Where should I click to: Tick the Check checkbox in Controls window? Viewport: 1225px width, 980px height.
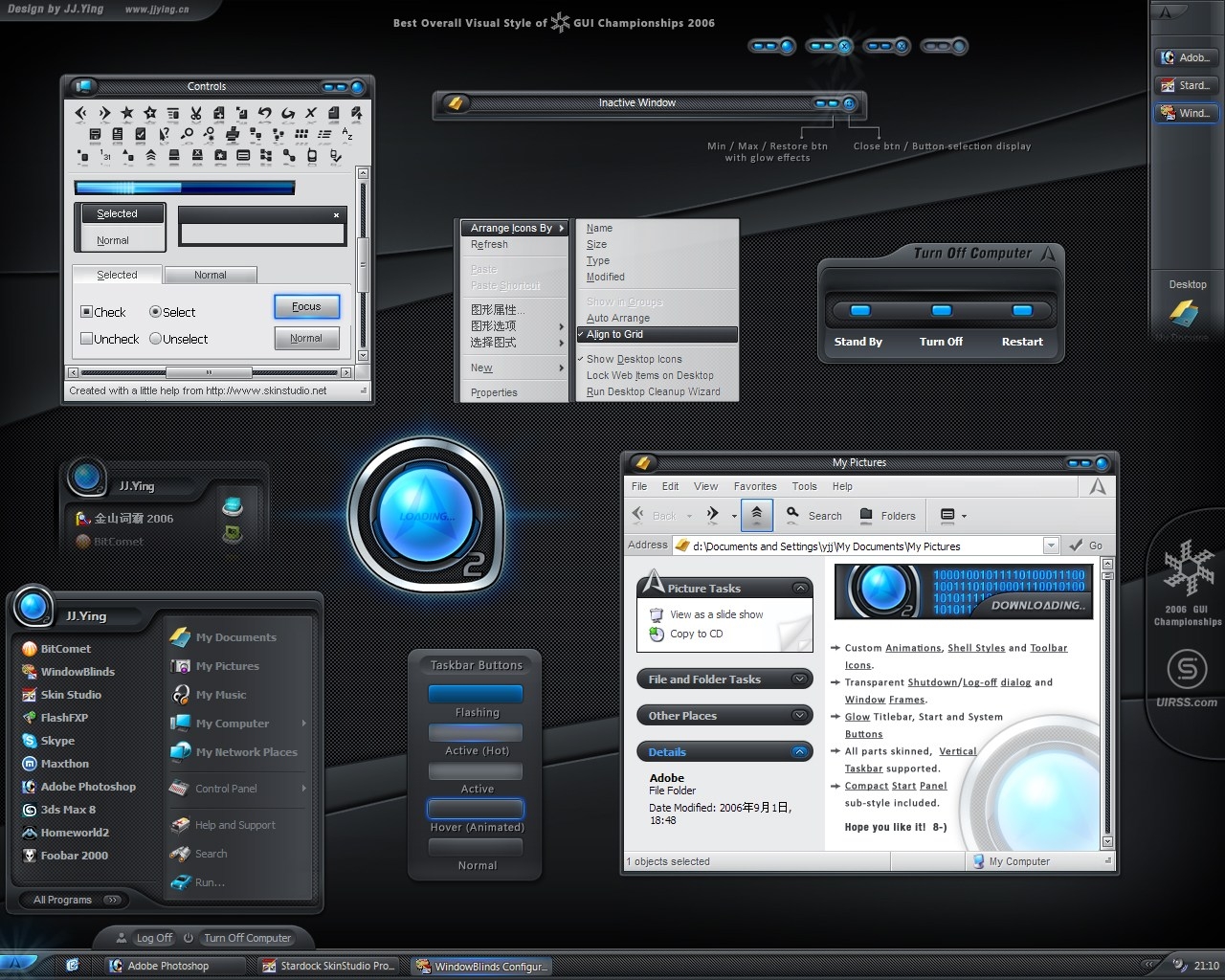coord(86,312)
